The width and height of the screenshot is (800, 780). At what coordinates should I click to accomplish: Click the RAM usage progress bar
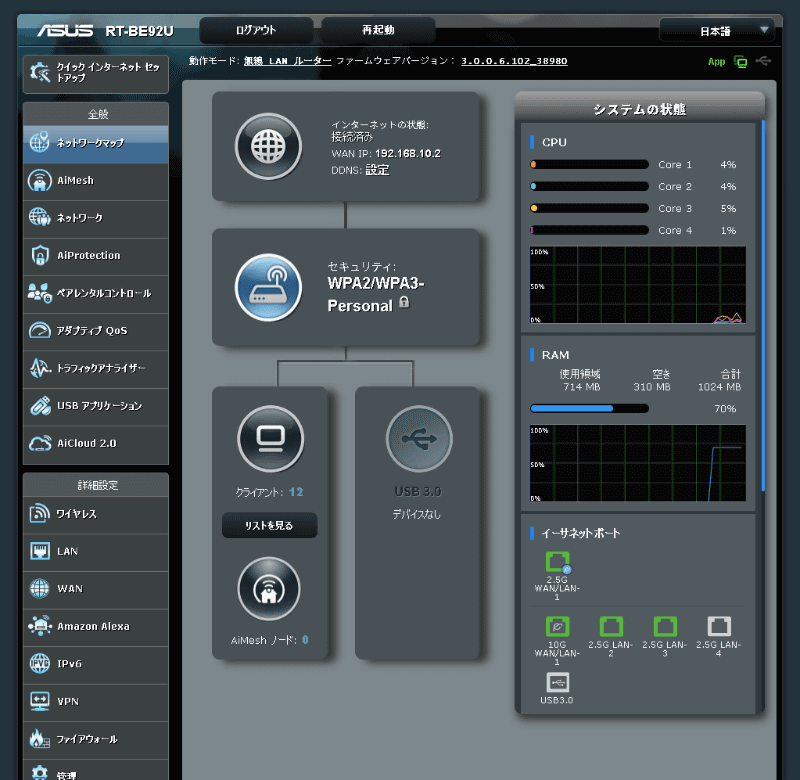(589, 409)
